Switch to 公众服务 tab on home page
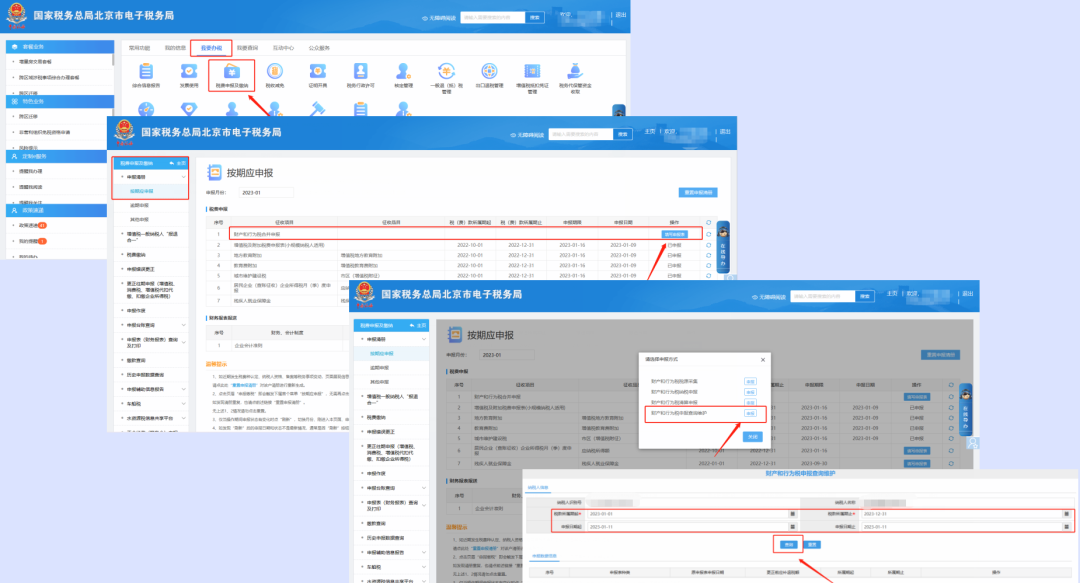 pos(319,48)
